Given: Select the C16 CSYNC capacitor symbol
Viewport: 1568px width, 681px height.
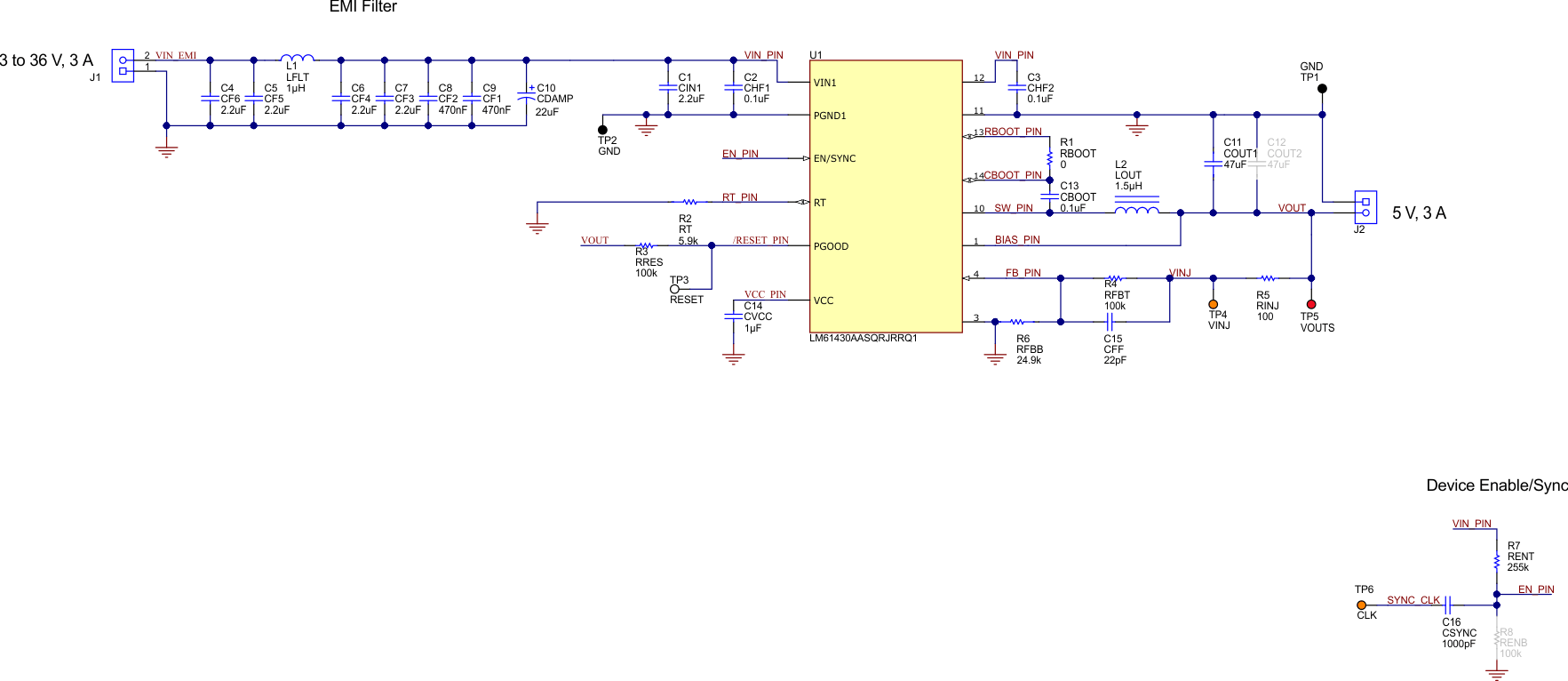Looking at the screenshot, I should tap(1447, 605).
